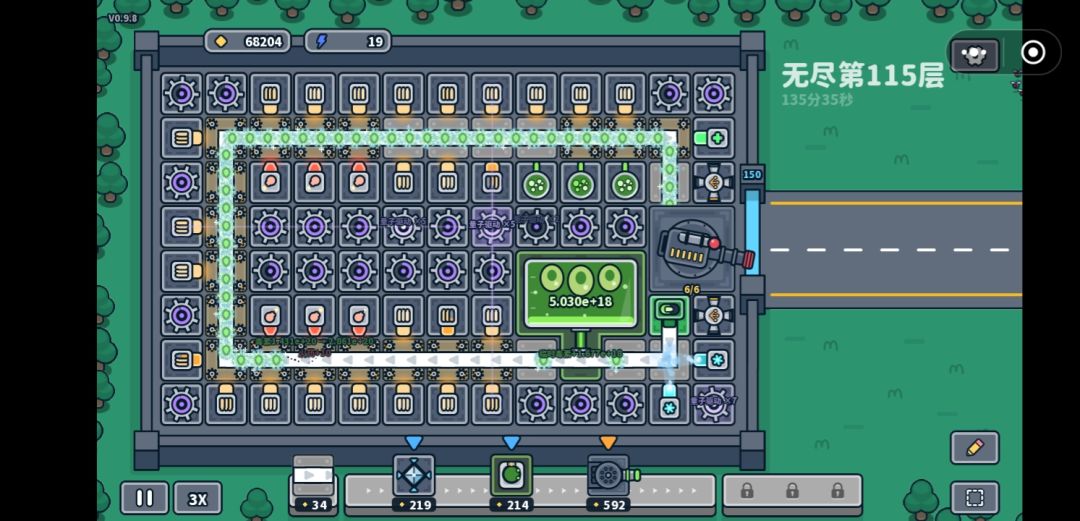
Task: Select the crystal module priced 219
Action: coord(413,482)
